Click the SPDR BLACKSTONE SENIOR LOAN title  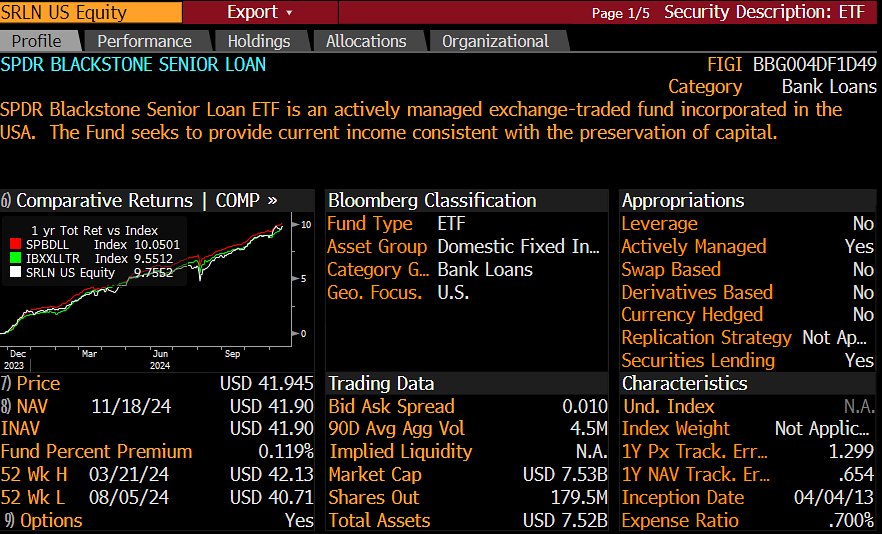click(x=133, y=65)
